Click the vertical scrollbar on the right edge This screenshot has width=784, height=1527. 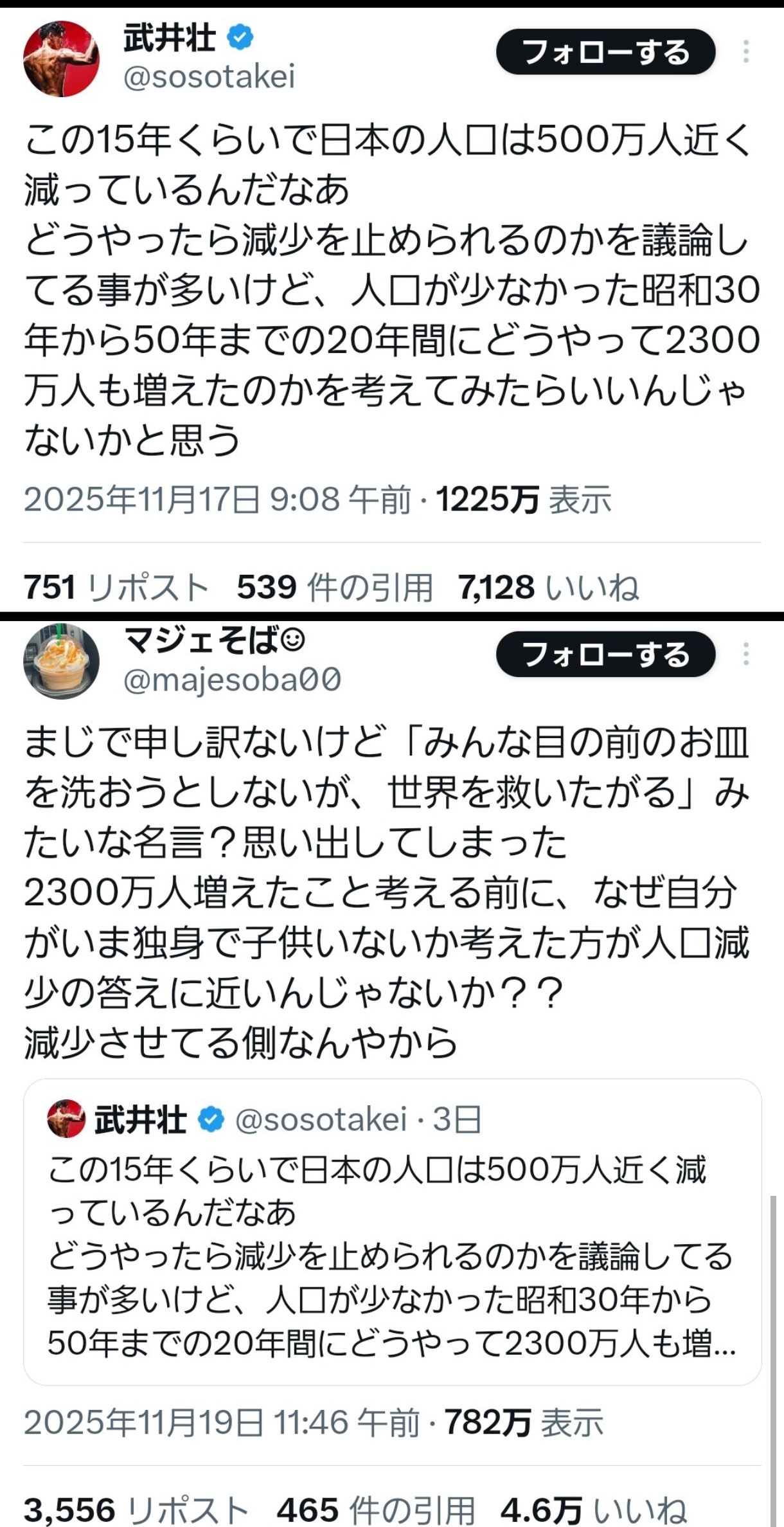coord(772,1350)
